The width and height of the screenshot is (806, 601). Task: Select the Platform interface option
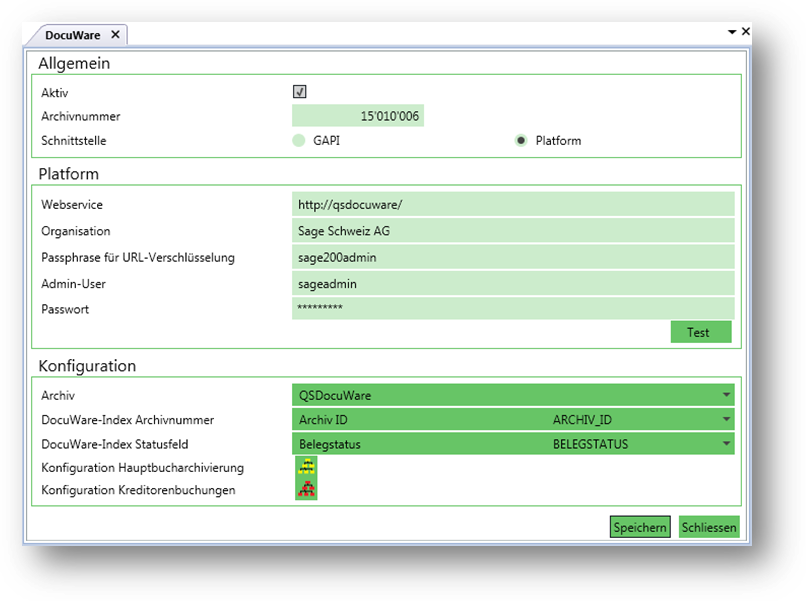[521, 140]
